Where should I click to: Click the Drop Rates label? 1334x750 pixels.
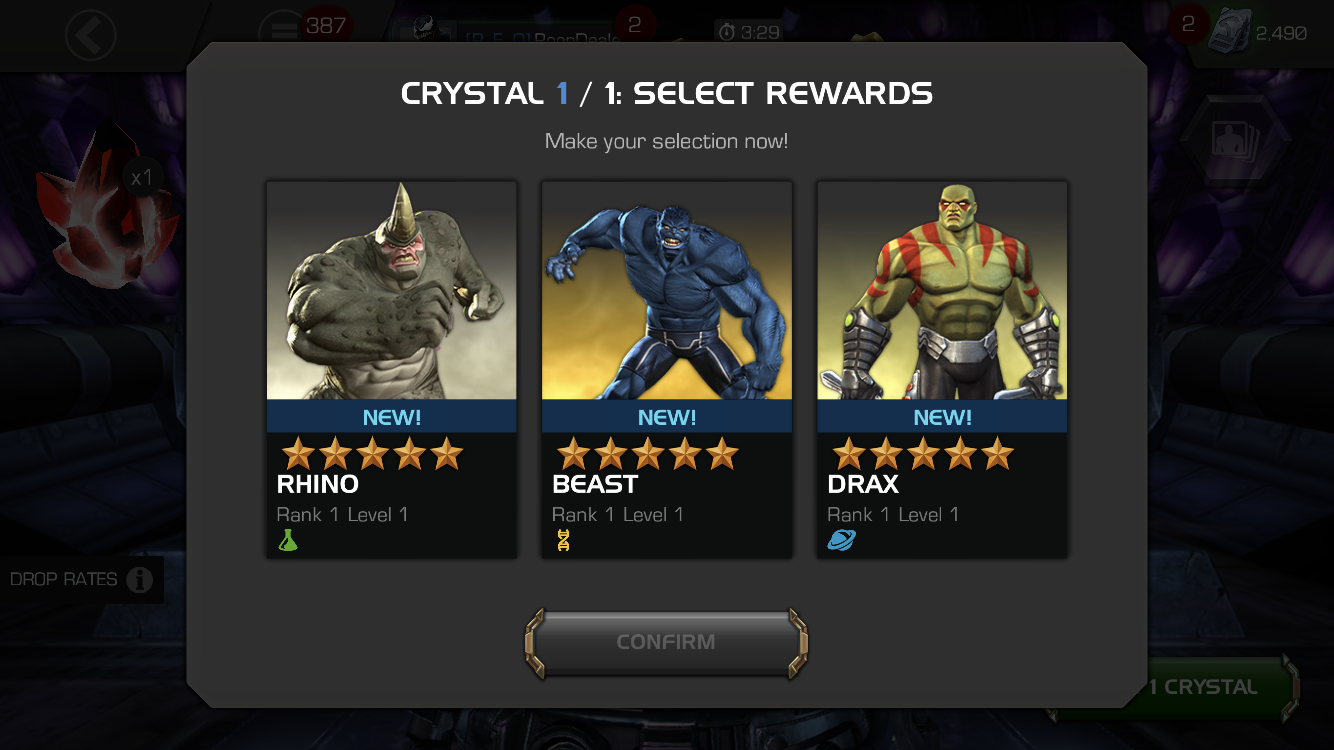[64, 579]
